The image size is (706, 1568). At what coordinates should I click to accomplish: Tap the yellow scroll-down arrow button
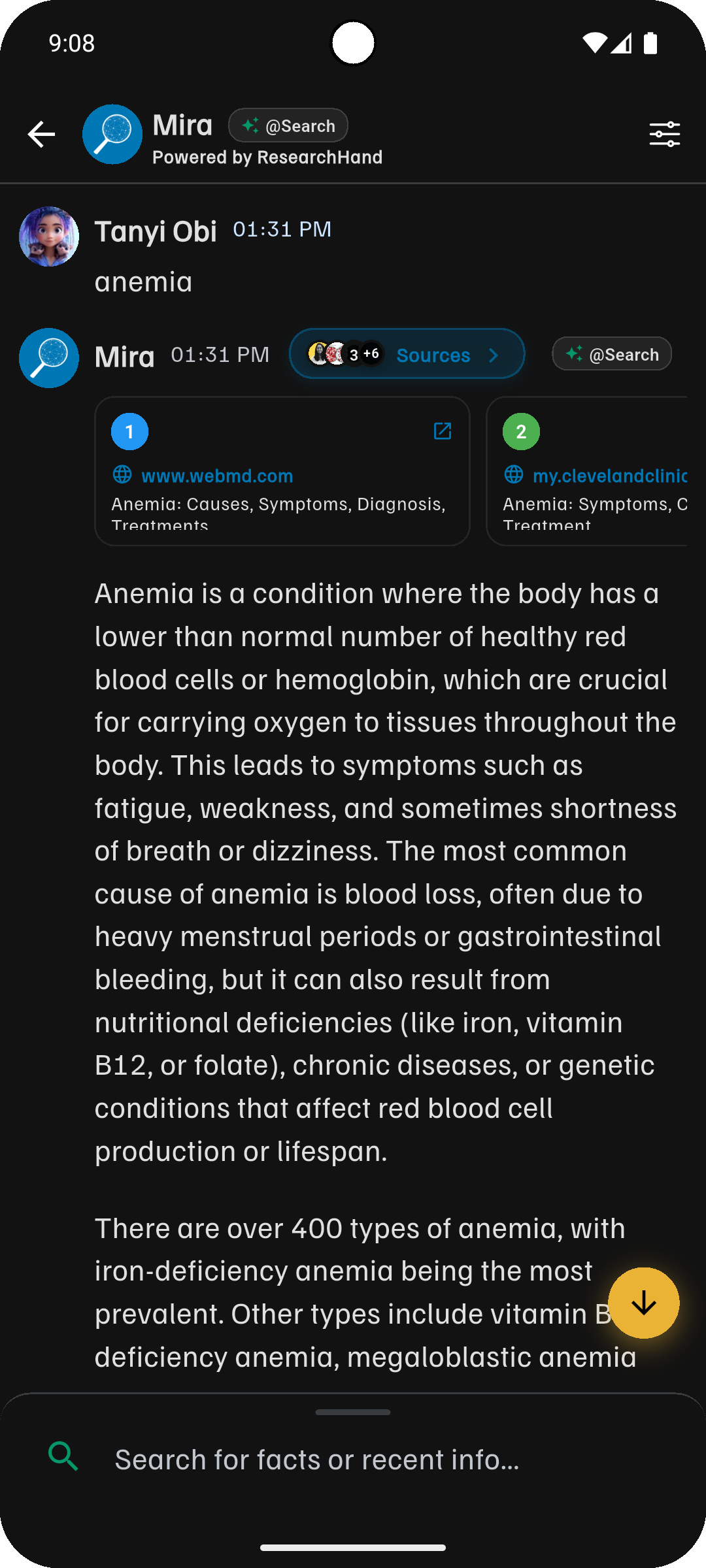pyautogui.click(x=643, y=1303)
